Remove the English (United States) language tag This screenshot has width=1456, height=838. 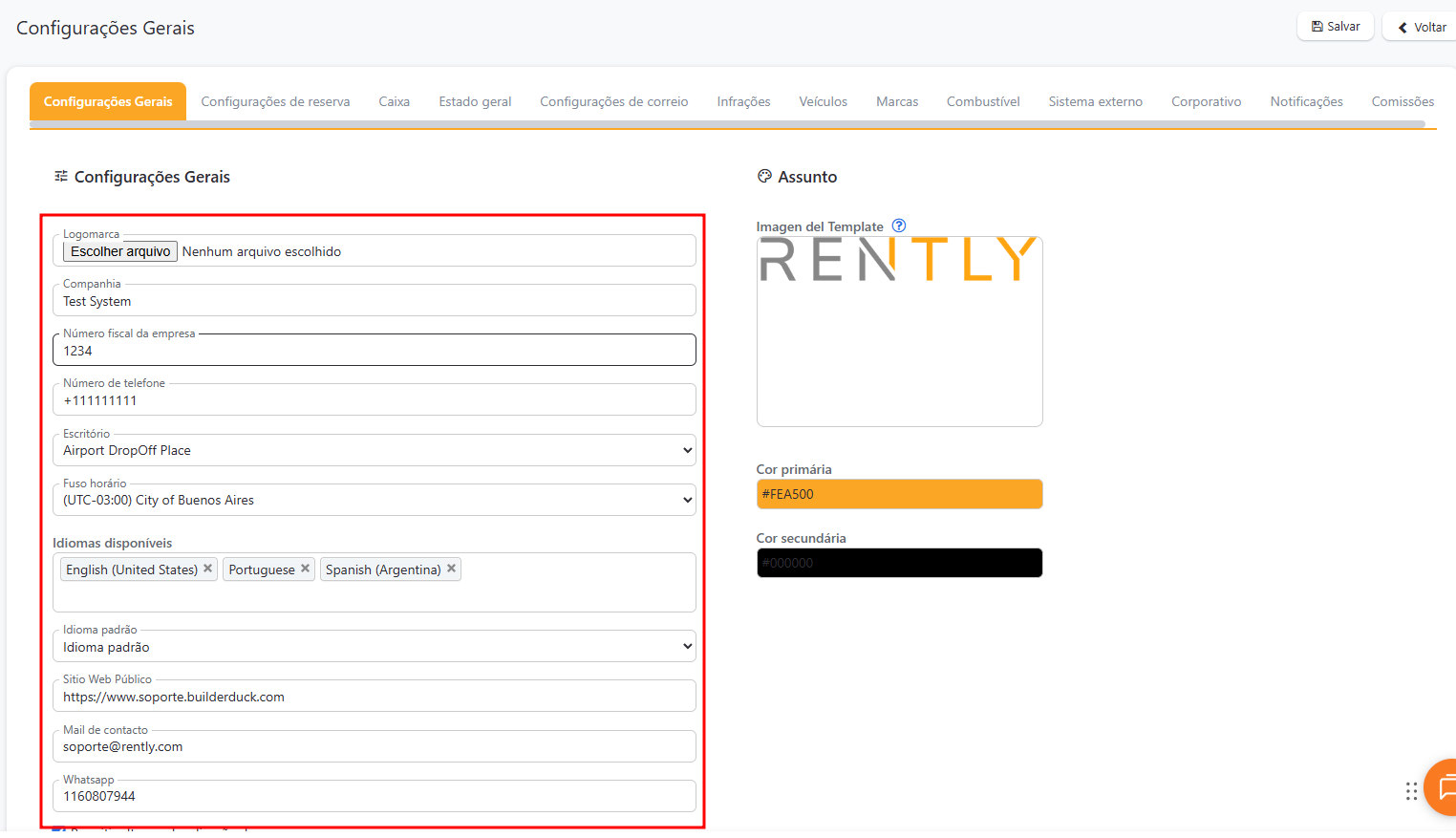207,569
